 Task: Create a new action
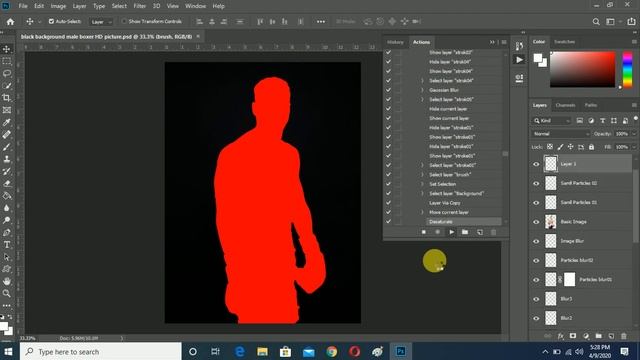tap(480, 232)
